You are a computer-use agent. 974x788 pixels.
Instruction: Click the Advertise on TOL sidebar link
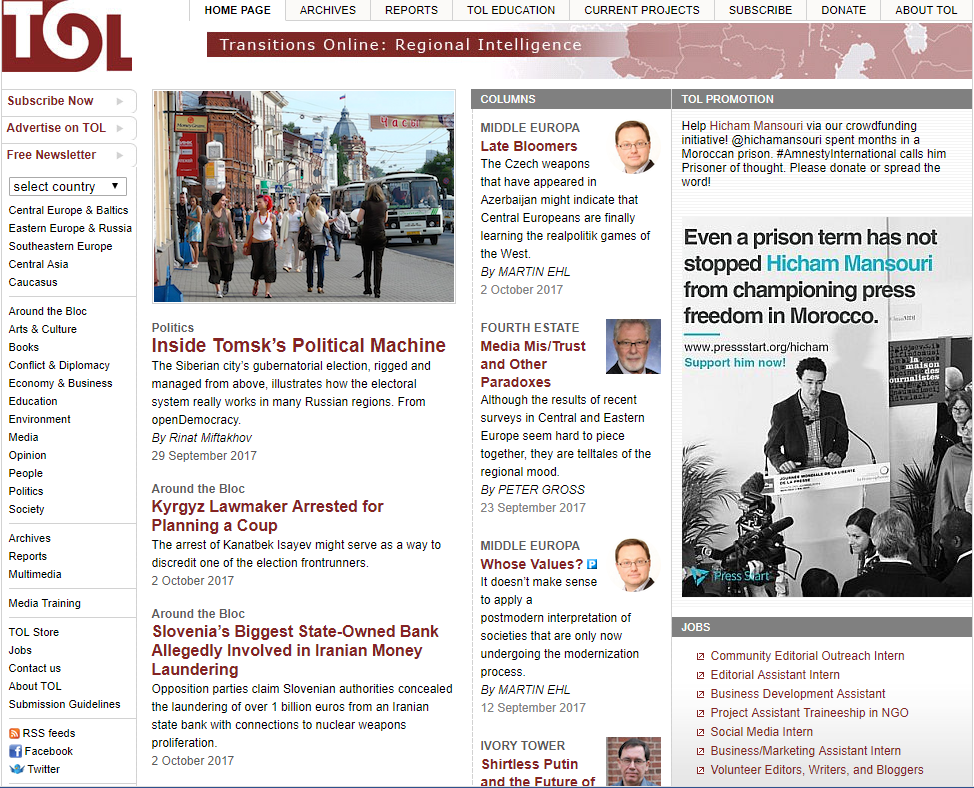56,128
